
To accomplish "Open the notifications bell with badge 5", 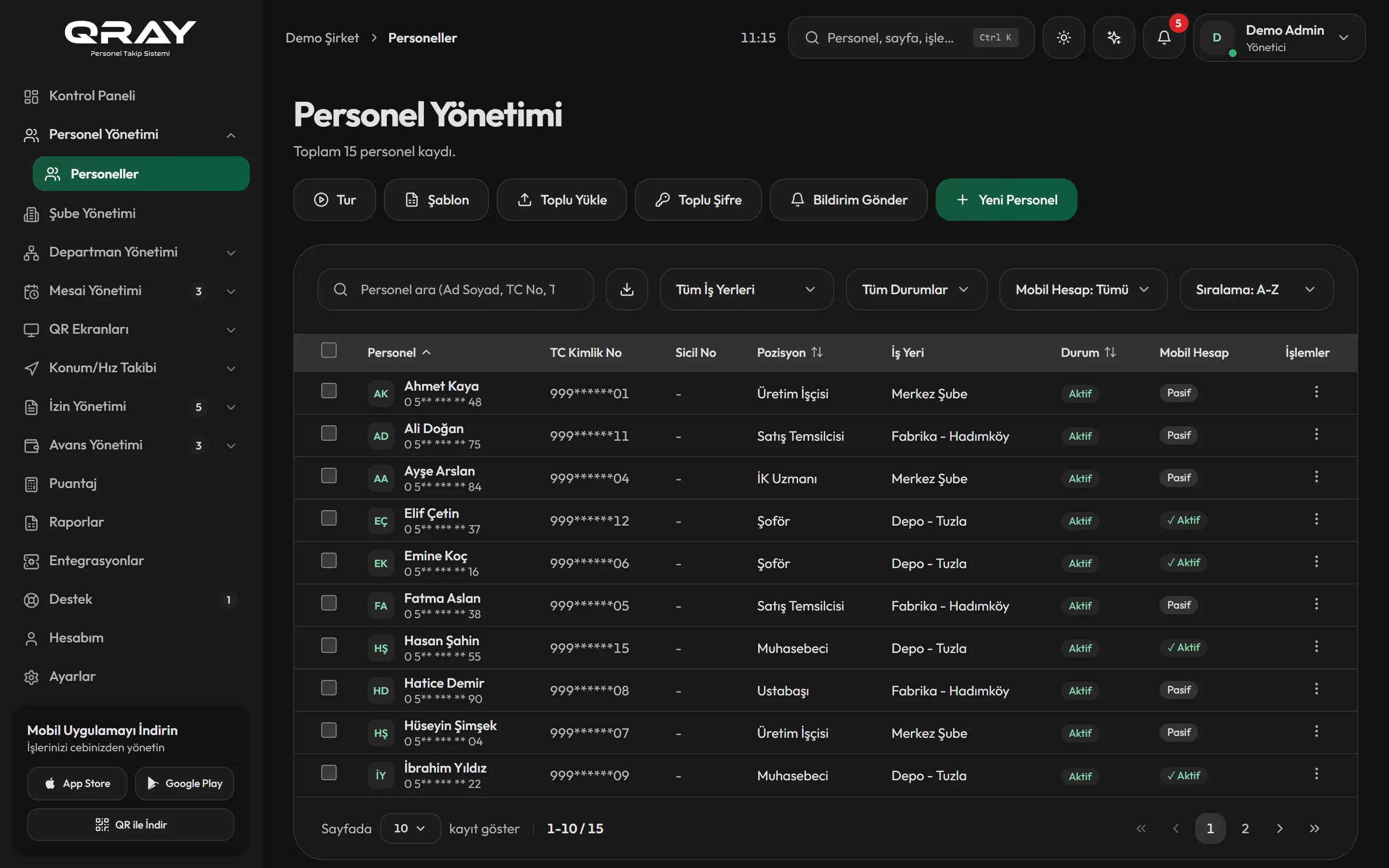I will coord(1164,38).
